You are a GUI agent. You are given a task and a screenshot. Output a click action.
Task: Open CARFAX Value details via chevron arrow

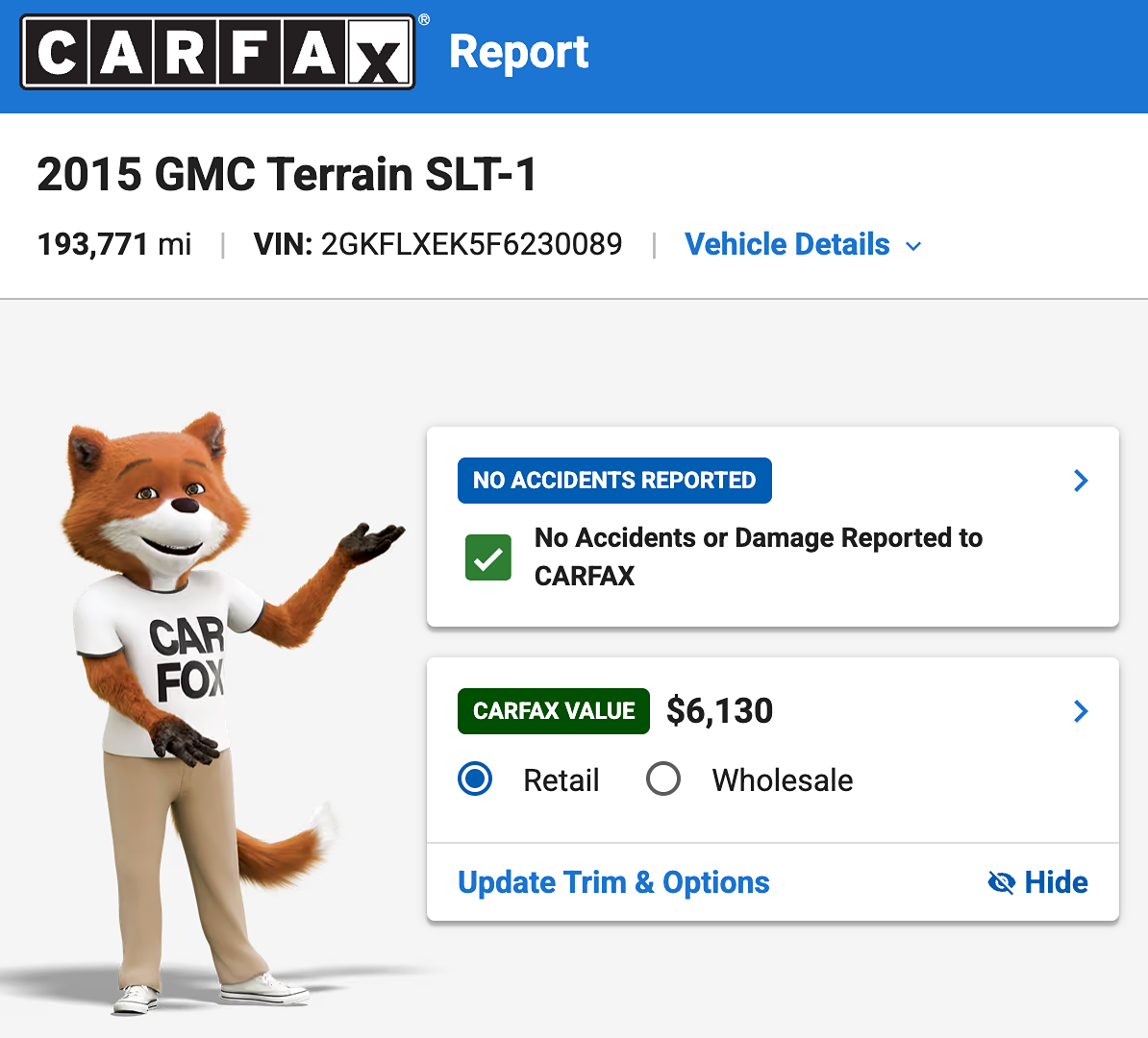1081,711
